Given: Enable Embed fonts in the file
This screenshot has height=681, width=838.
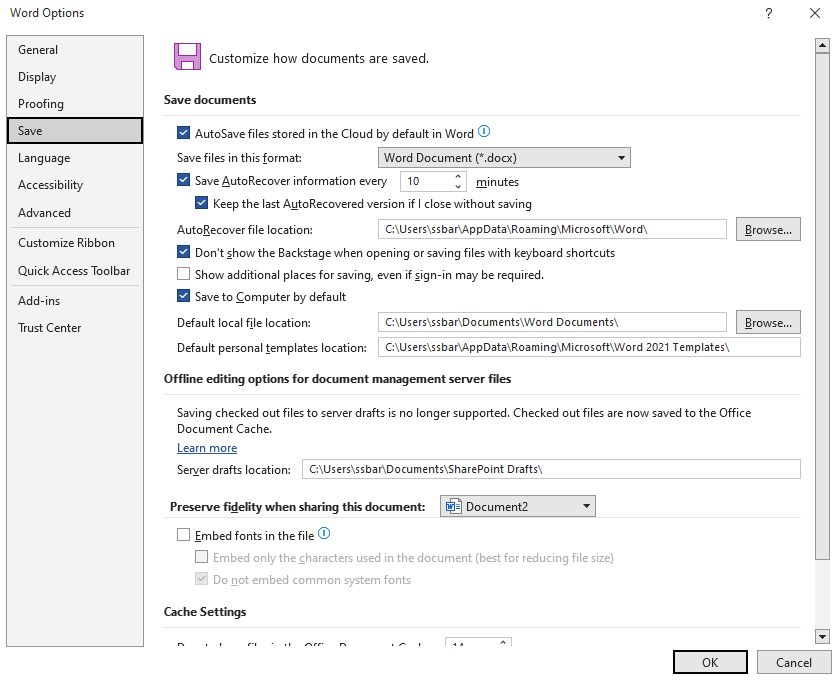Looking at the screenshot, I should (183, 535).
